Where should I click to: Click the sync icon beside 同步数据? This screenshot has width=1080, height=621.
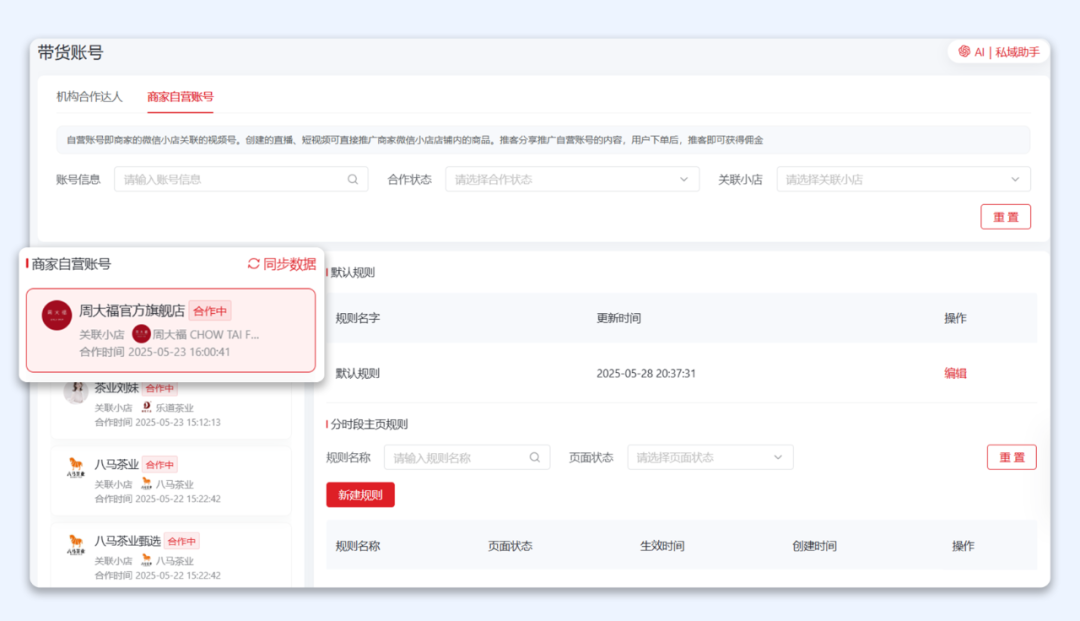tap(254, 264)
